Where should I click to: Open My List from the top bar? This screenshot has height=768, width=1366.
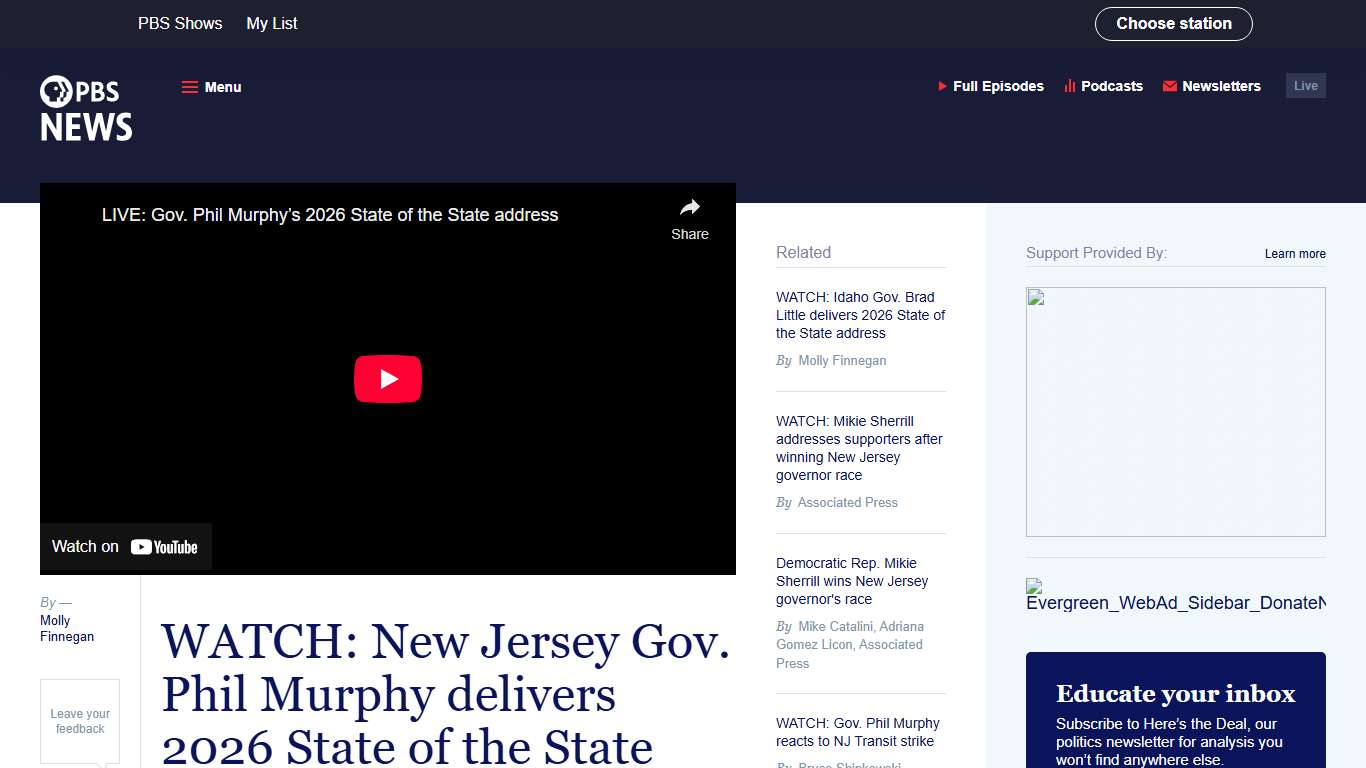tap(271, 23)
